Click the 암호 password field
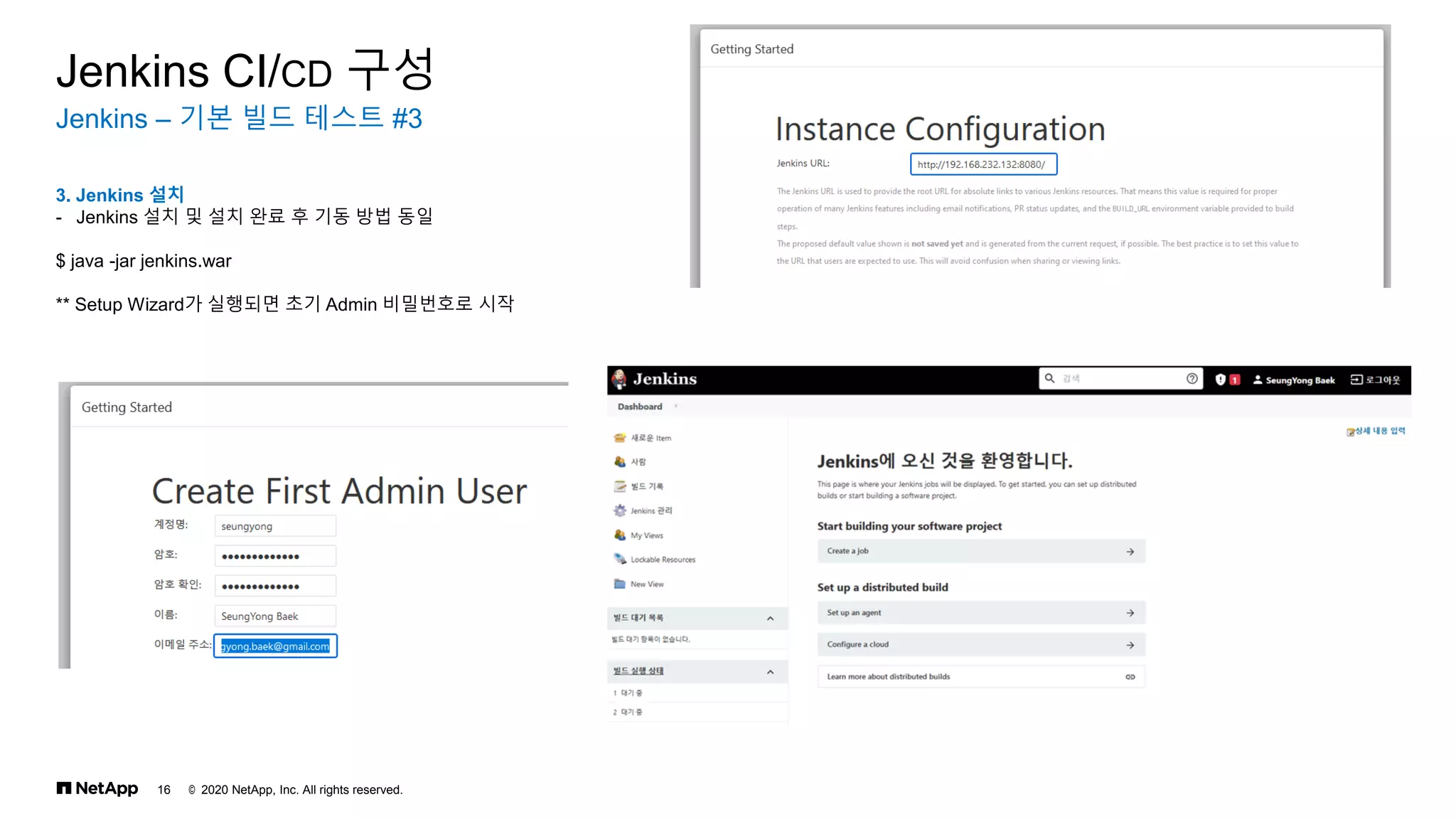This screenshot has height=819, width=1456. click(x=275, y=556)
